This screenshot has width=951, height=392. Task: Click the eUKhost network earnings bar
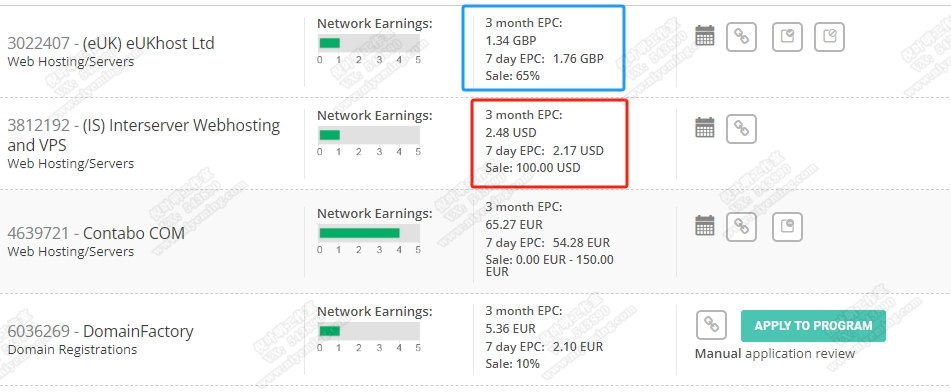(369, 43)
